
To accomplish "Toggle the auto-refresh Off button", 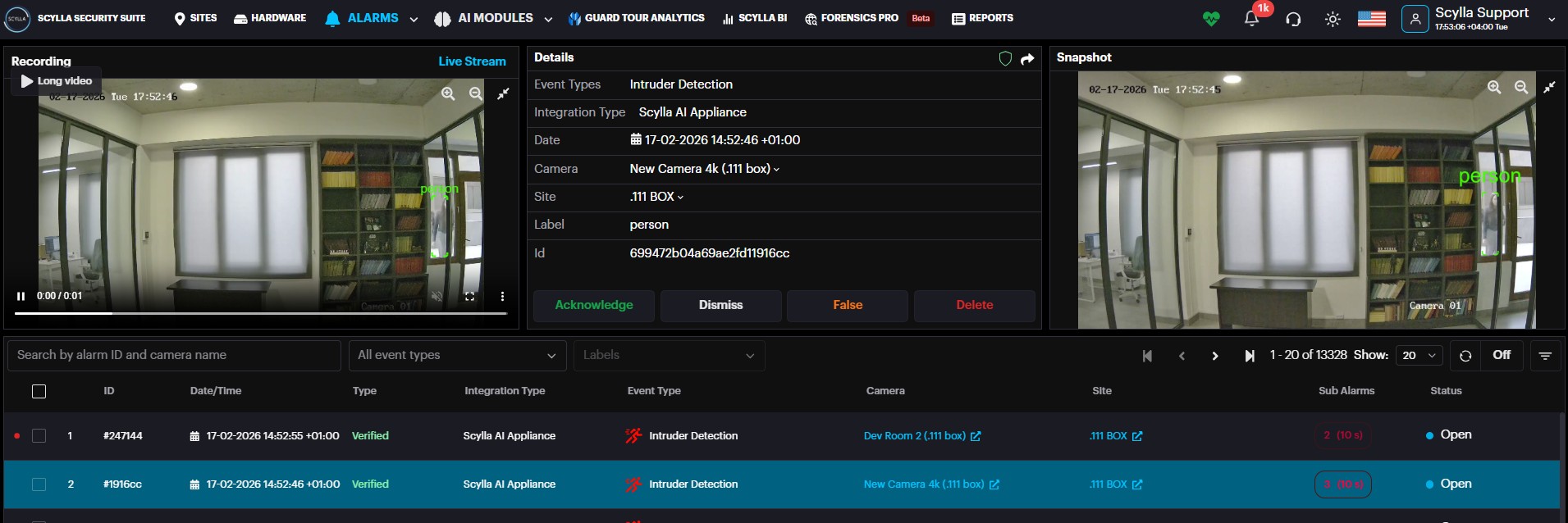I will 1502,355.
